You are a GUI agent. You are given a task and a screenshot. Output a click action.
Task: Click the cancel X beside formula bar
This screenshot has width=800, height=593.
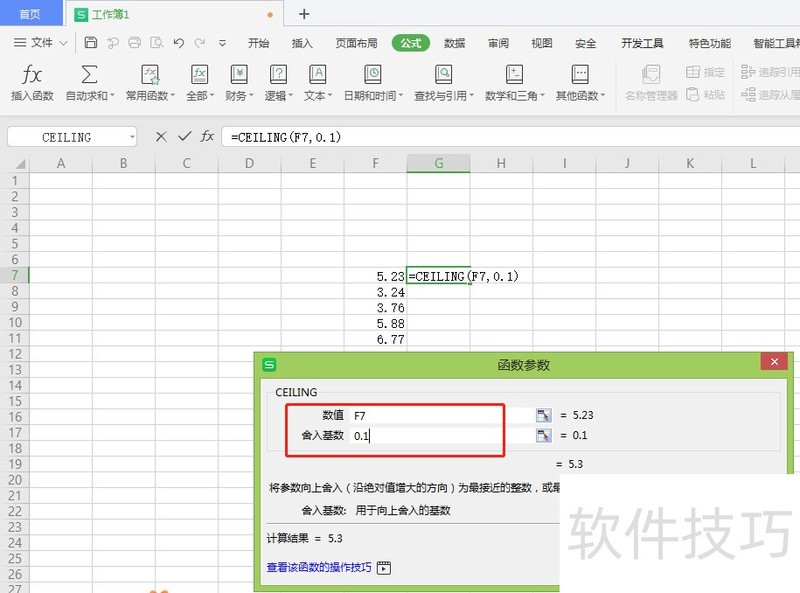[x=160, y=136]
